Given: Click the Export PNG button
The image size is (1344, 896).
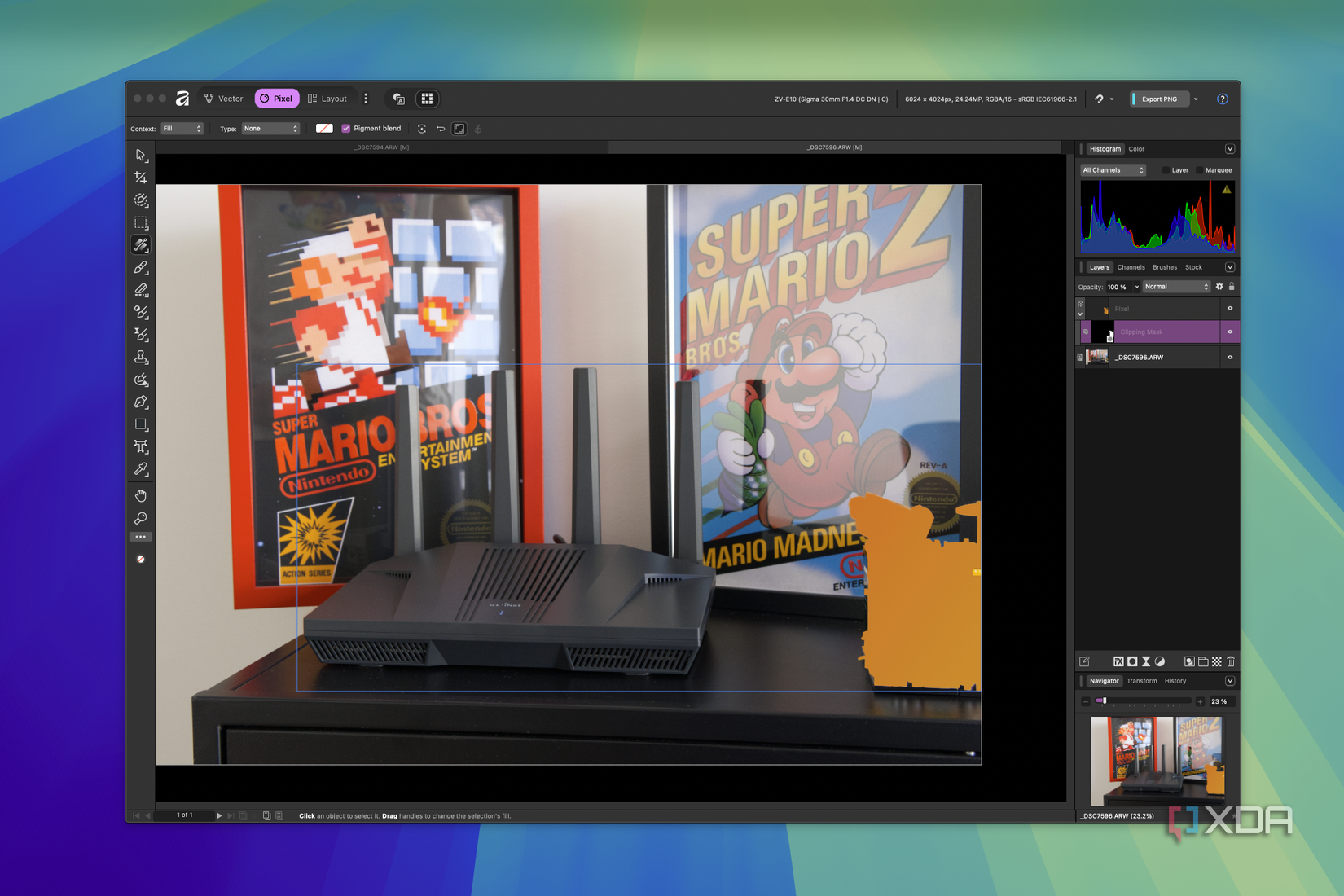Looking at the screenshot, I should [x=1158, y=99].
